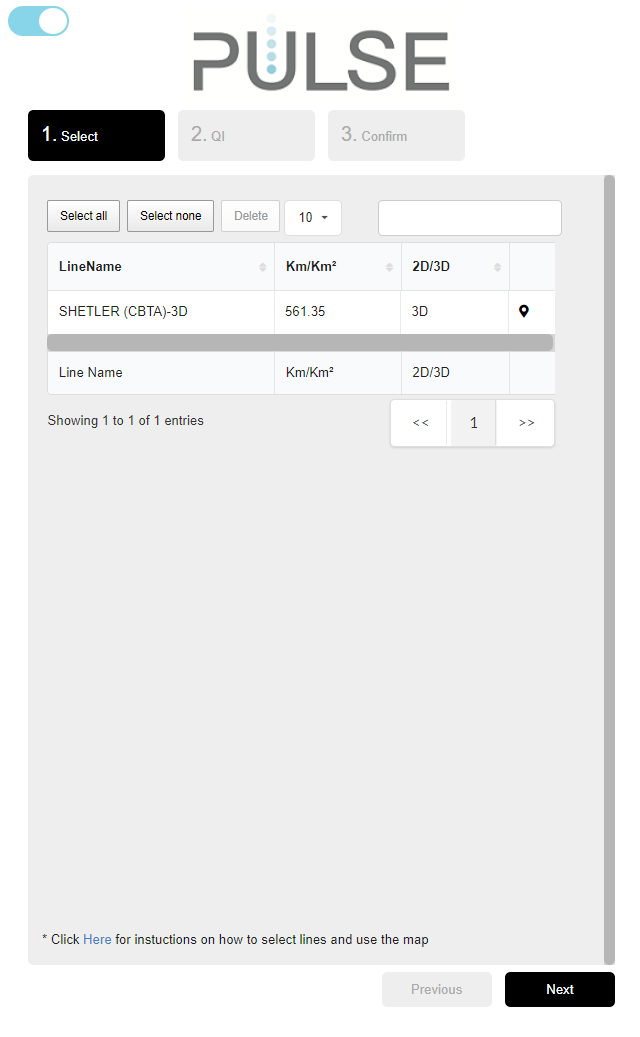This screenshot has height=1037, width=640.
Task: Open the Here instructions link
Action: 97,939
